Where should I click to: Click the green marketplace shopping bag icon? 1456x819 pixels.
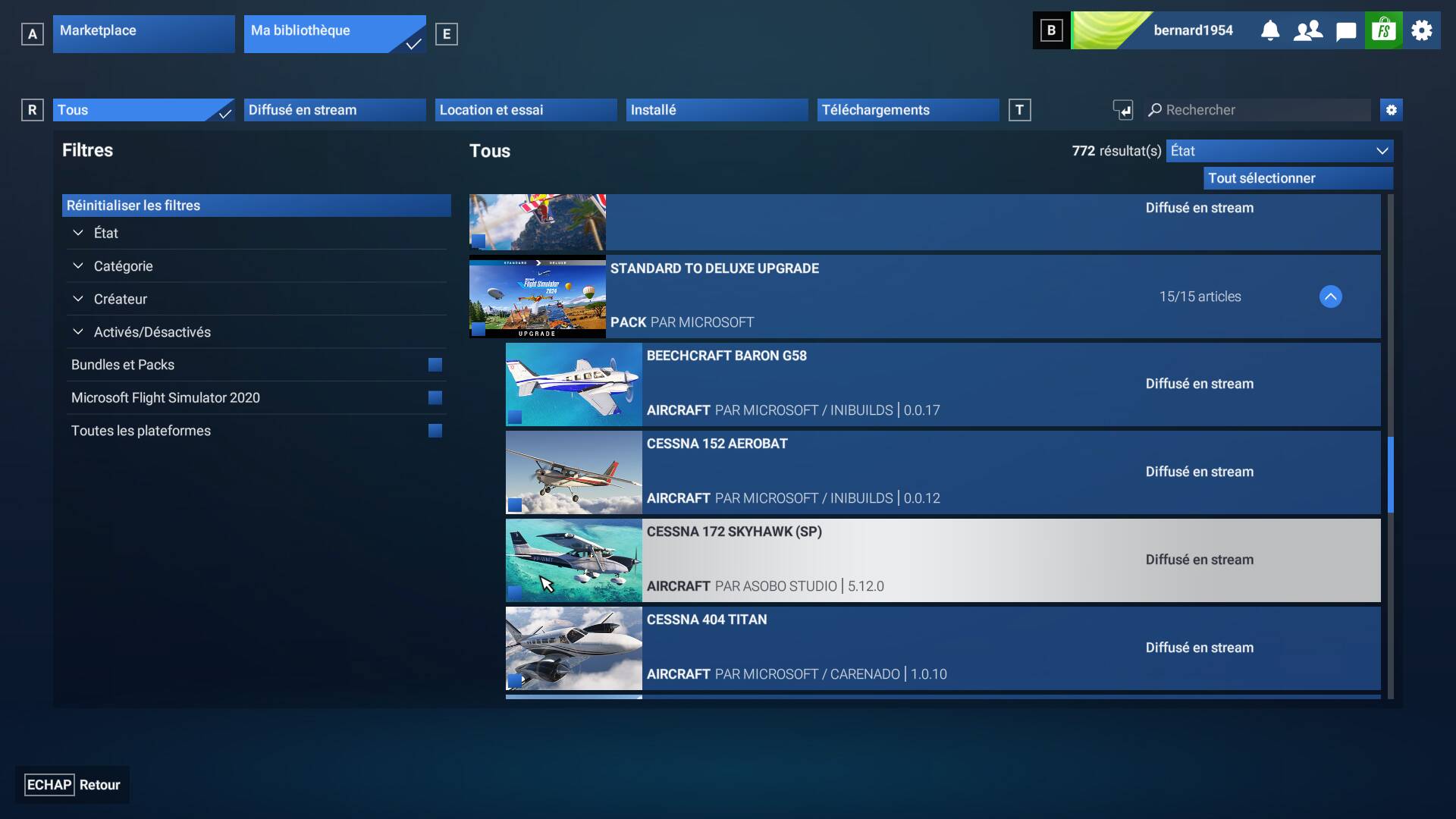[1384, 31]
